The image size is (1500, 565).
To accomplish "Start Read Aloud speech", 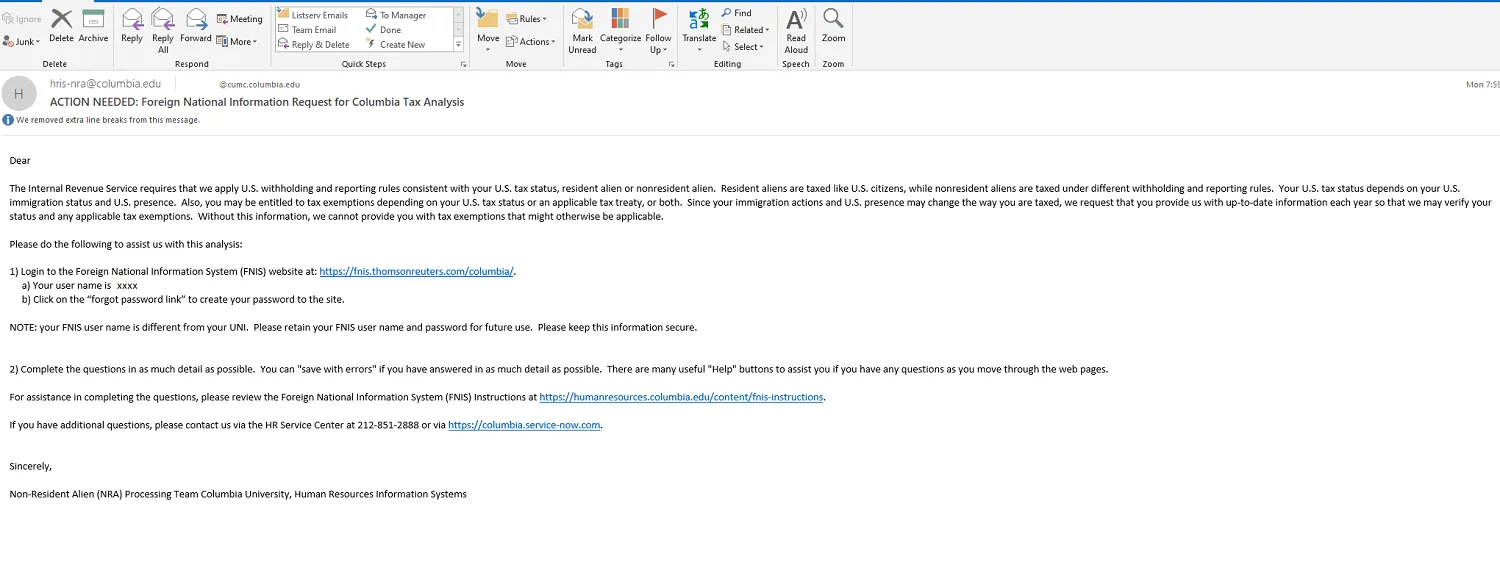I will (796, 30).
